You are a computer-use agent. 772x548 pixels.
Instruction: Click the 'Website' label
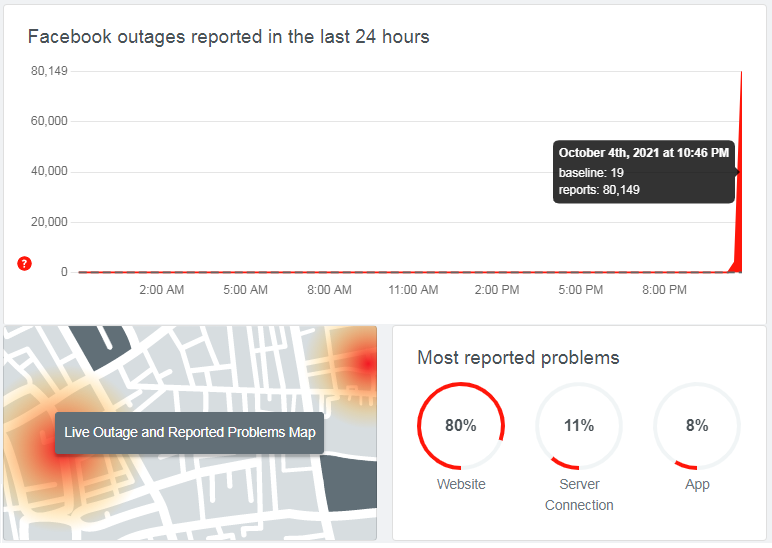(x=461, y=484)
